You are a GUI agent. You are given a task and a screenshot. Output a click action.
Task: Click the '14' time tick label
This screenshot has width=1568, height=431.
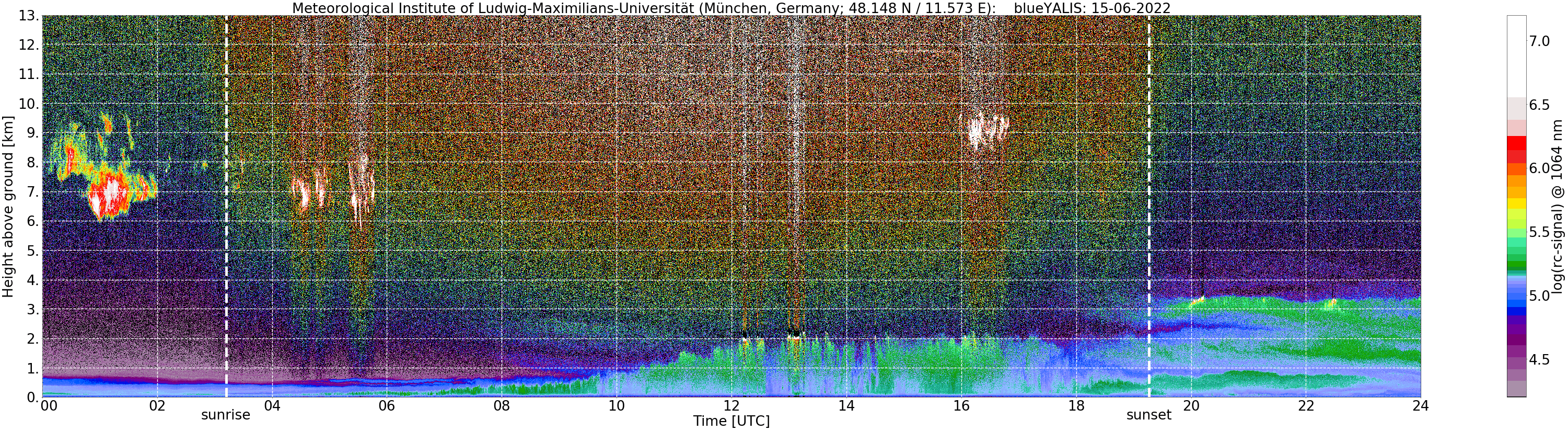[846, 405]
